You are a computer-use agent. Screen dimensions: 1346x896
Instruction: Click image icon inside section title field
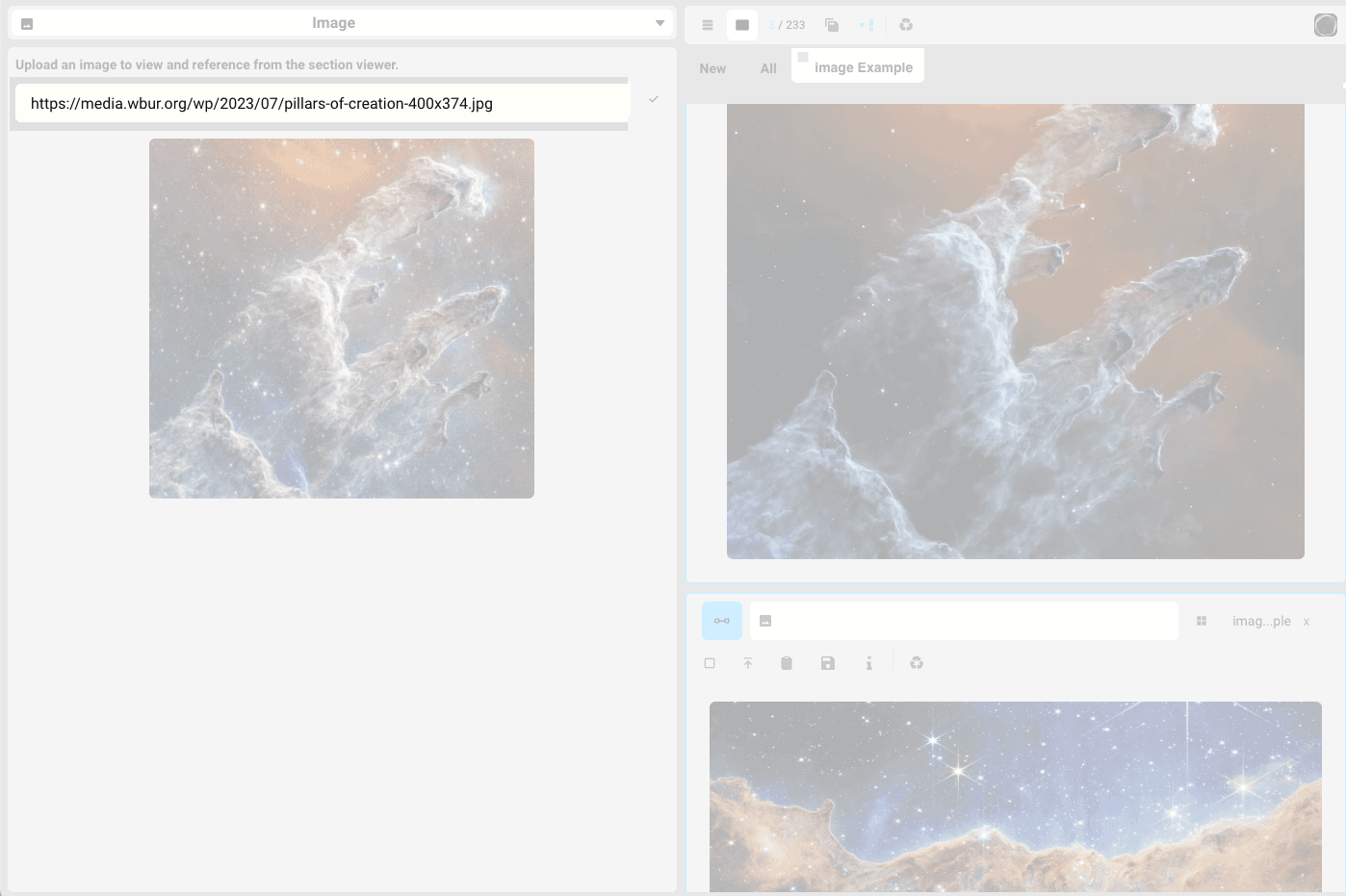(x=765, y=621)
